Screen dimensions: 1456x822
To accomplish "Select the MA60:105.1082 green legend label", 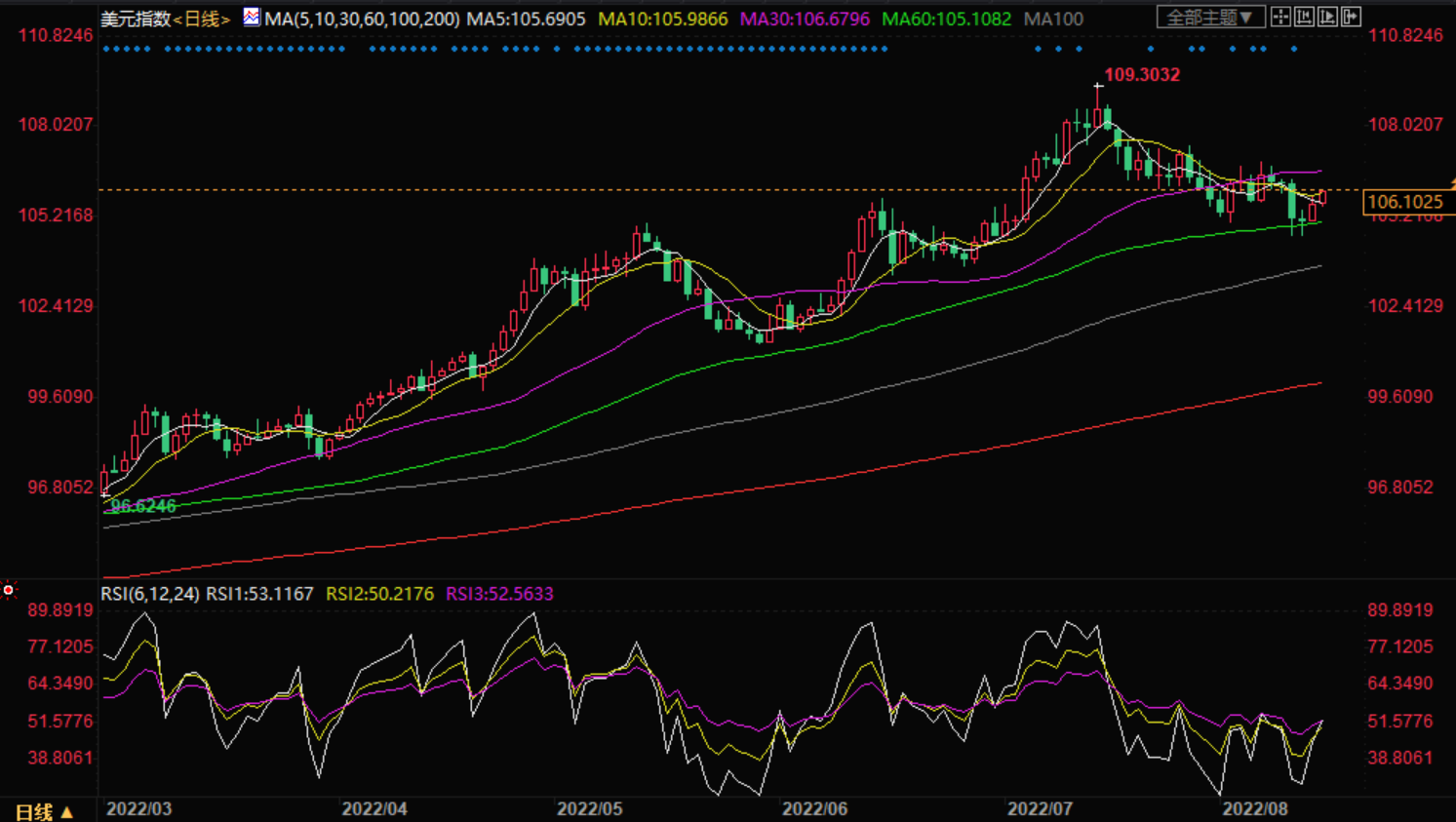I will click(x=946, y=19).
